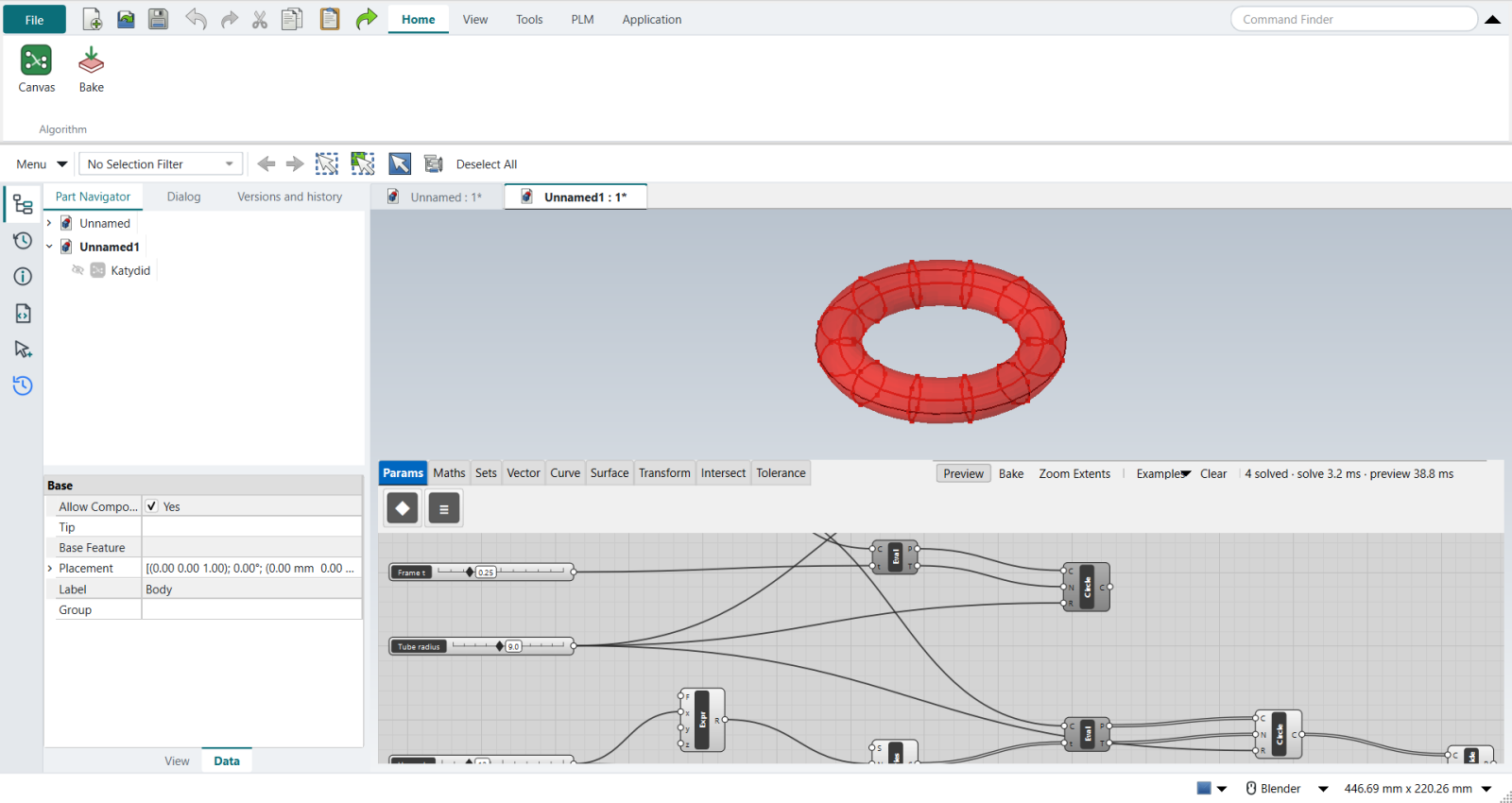Open the info circle sidebar panel
This screenshot has height=803, width=1512.
(x=23, y=277)
